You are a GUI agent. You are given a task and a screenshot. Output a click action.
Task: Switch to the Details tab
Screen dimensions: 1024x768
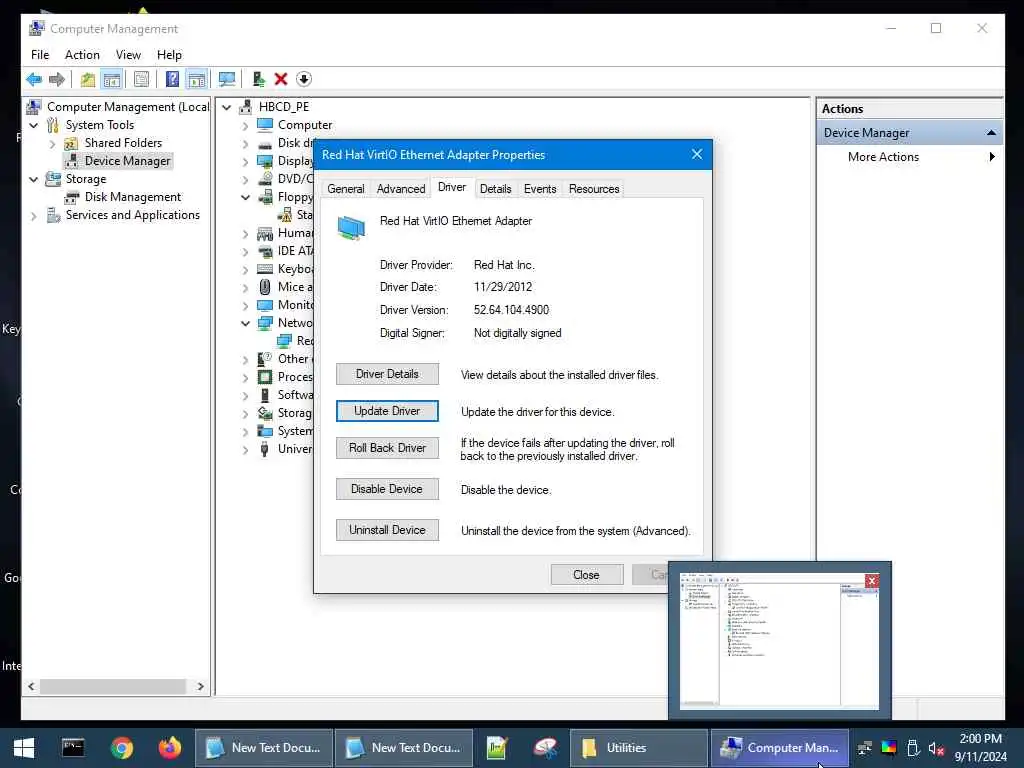pos(495,189)
